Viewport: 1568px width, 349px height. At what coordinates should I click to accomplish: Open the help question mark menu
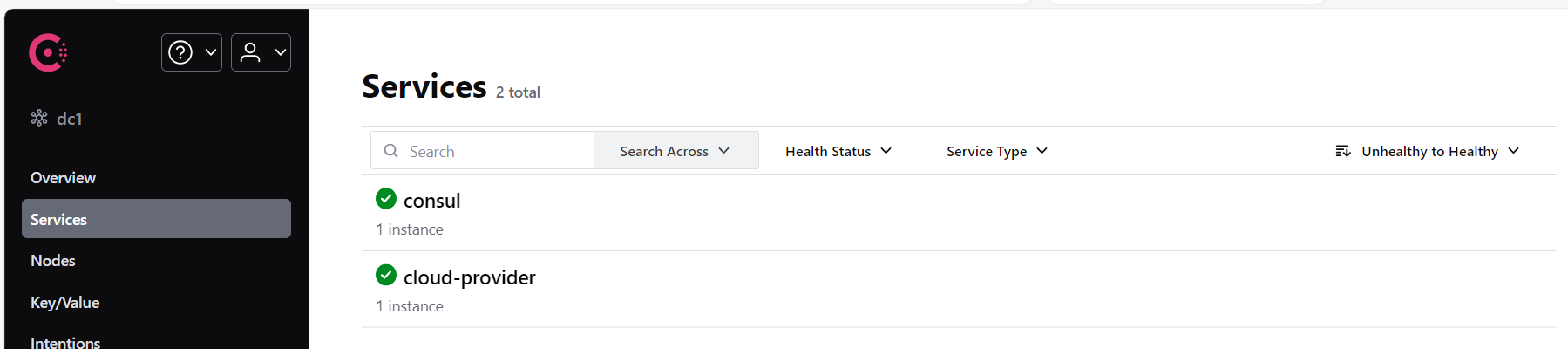[x=192, y=52]
